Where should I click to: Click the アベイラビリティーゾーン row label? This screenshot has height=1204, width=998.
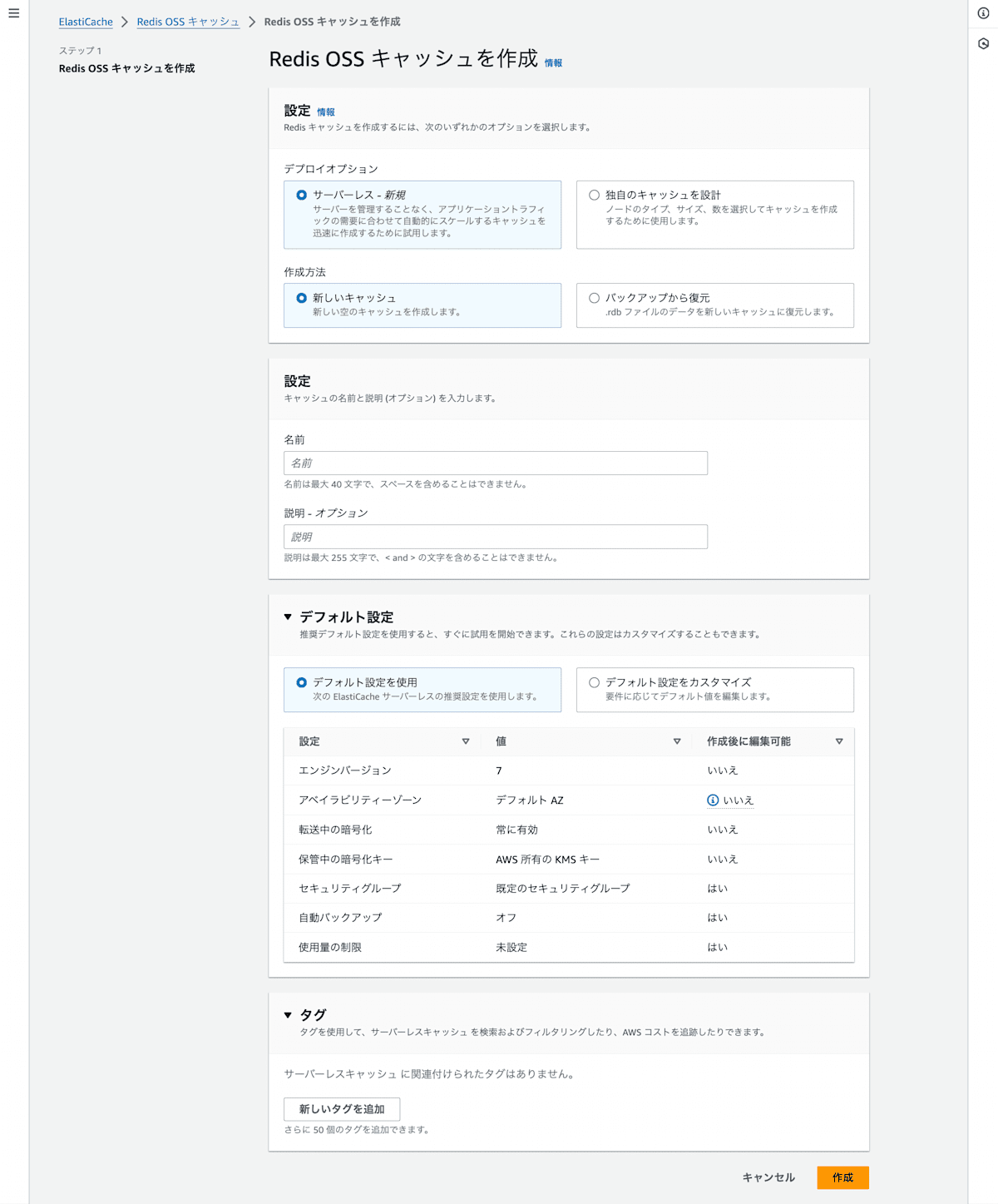pyautogui.click(x=360, y=800)
